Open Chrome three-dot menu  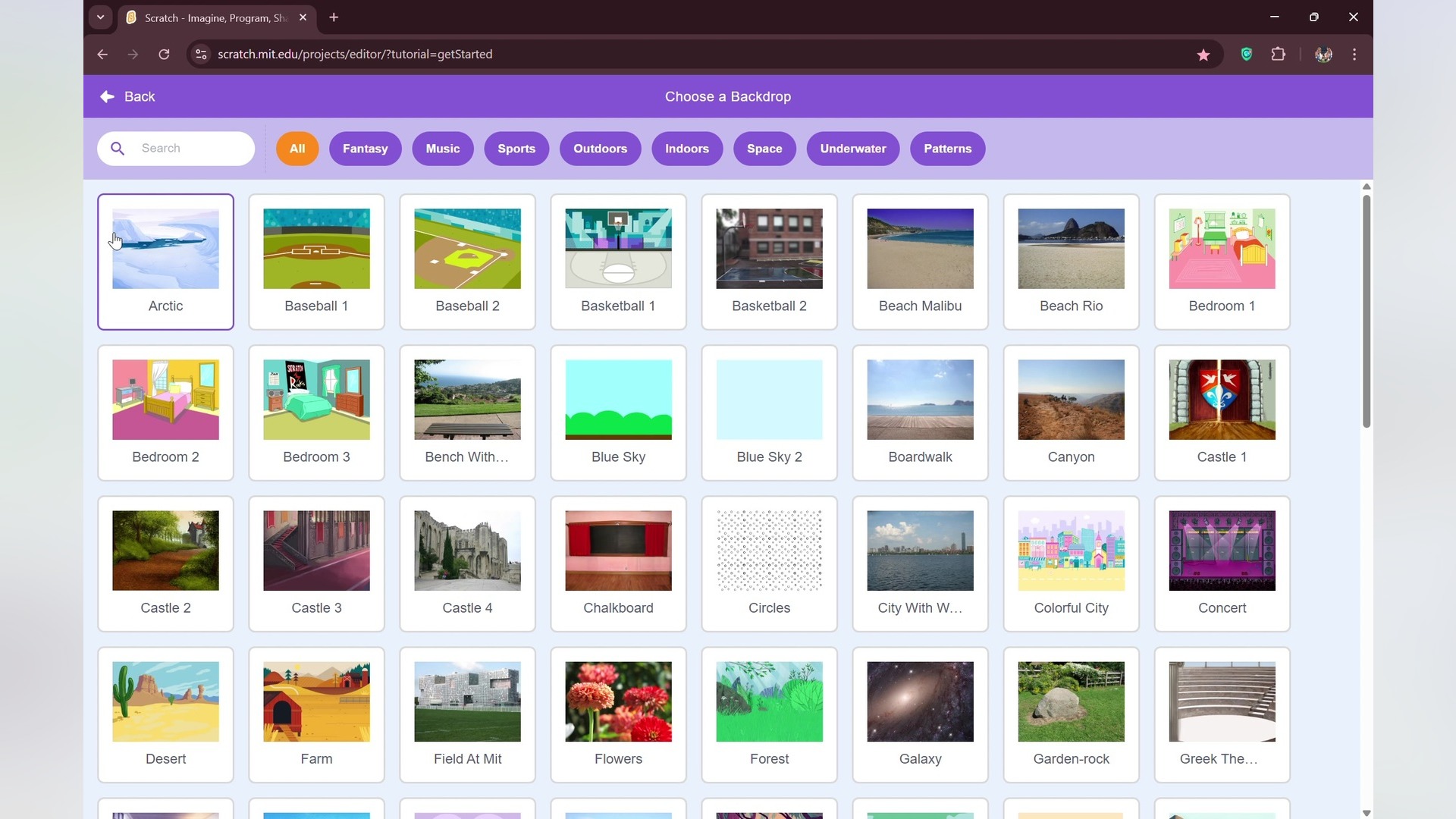coord(1354,55)
